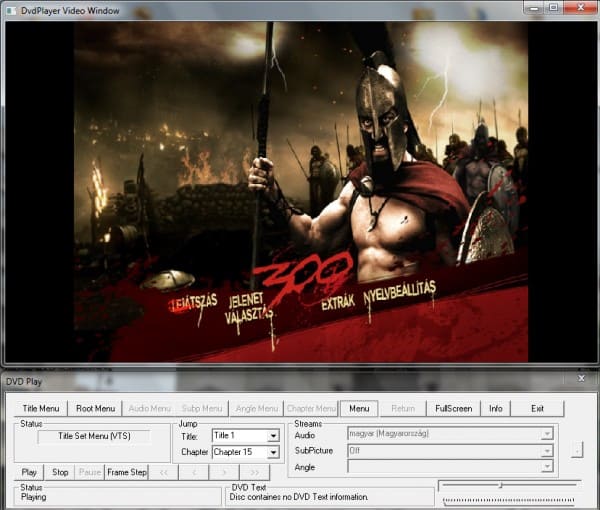Advance one frame with Frame Step
This screenshot has width=600, height=510.
[x=127, y=472]
